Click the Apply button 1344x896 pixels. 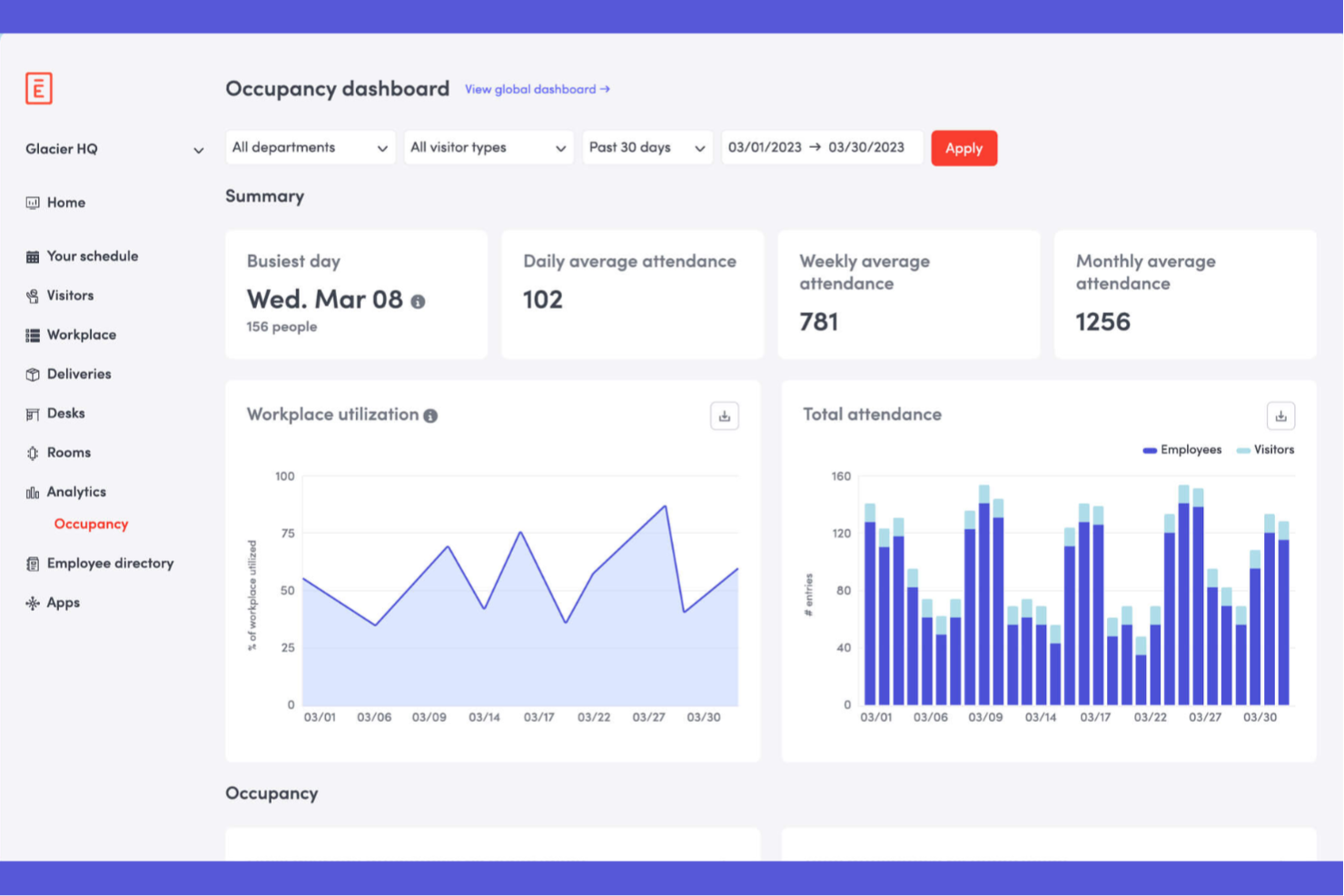964,148
